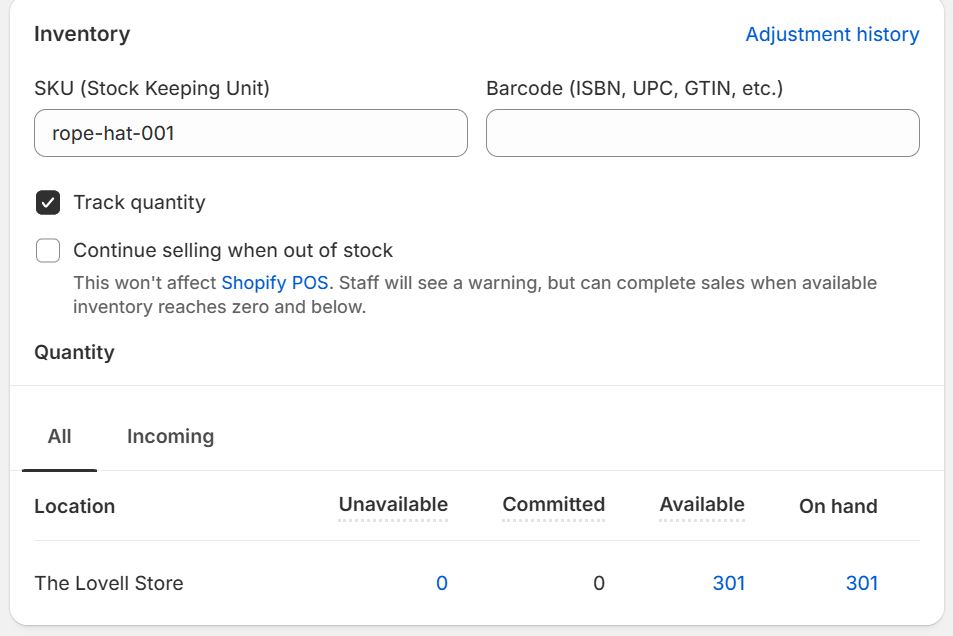This screenshot has height=636, width=953.
Task: Click the Committed quantity value 0
Action: (x=598, y=583)
